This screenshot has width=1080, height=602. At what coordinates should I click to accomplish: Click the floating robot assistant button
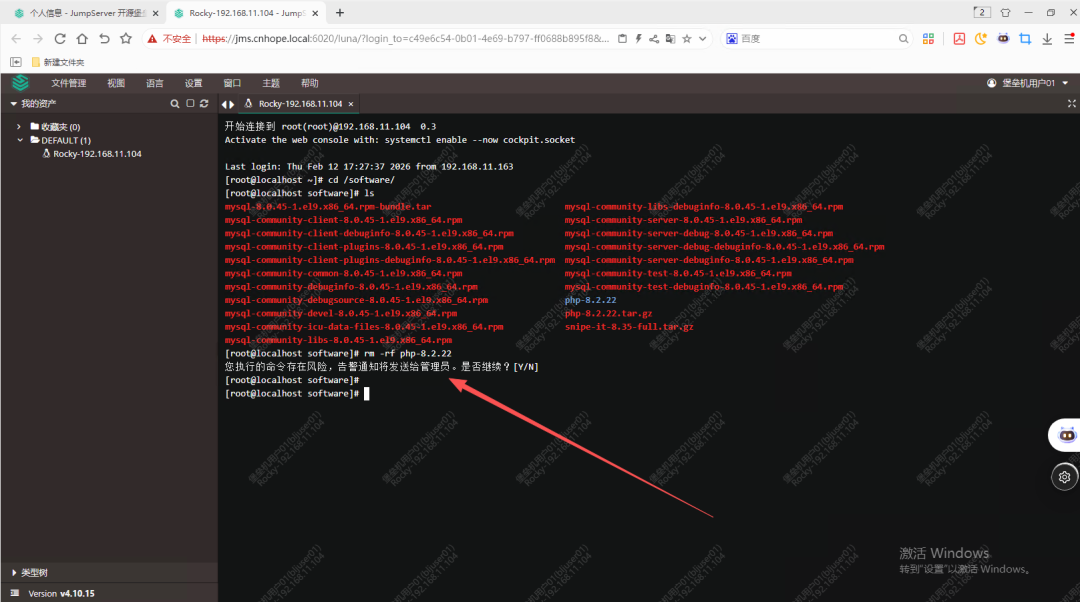[x=1067, y=435]
